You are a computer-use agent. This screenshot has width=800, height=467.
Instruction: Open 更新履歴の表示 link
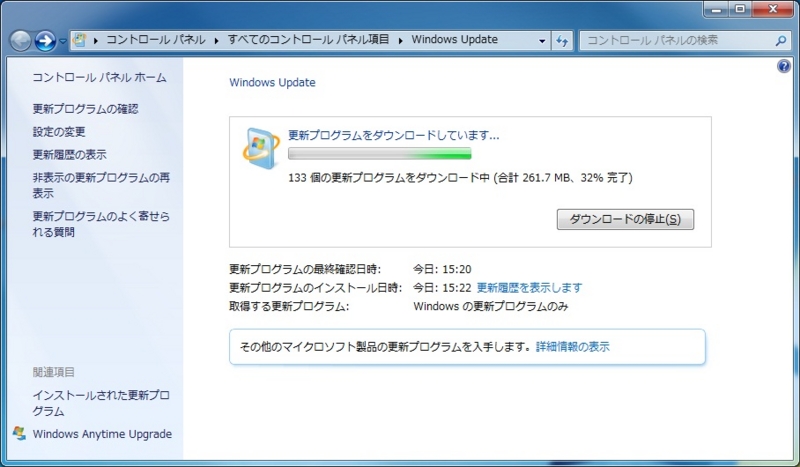point(70,154)
